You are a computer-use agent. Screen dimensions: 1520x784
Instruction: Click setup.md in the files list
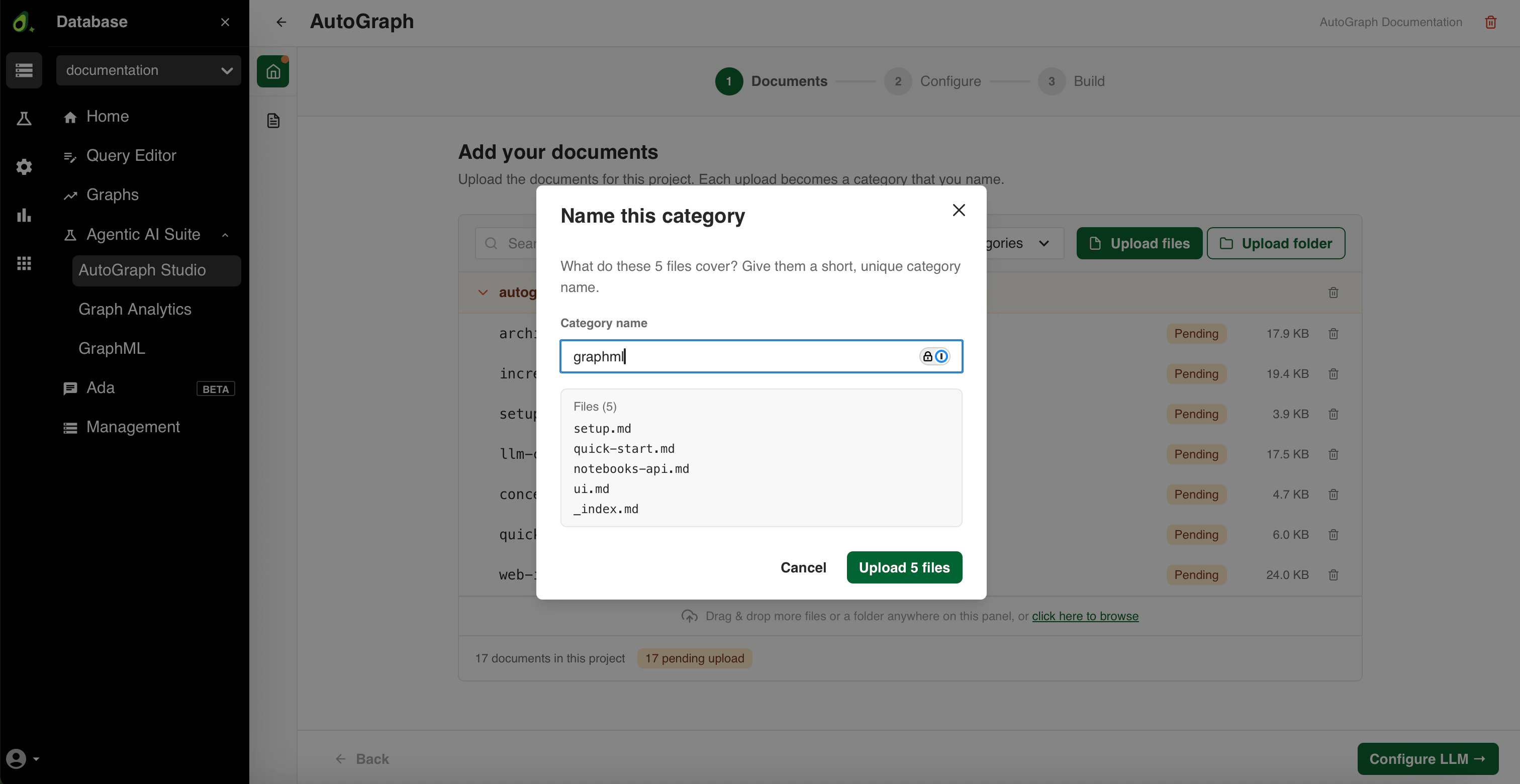(602, 429)
